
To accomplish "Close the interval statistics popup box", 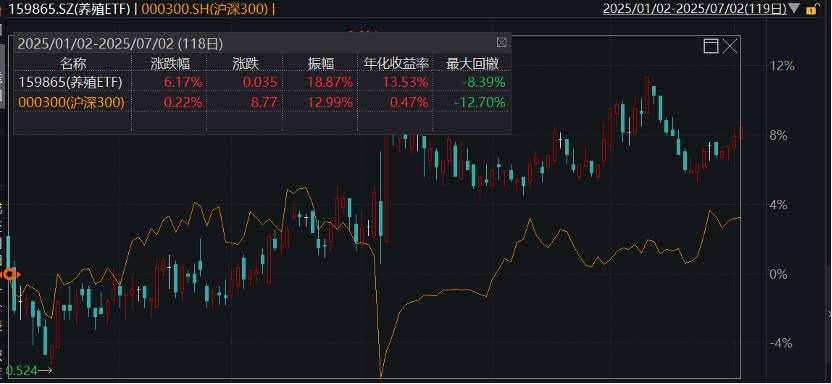I will 501,42.
